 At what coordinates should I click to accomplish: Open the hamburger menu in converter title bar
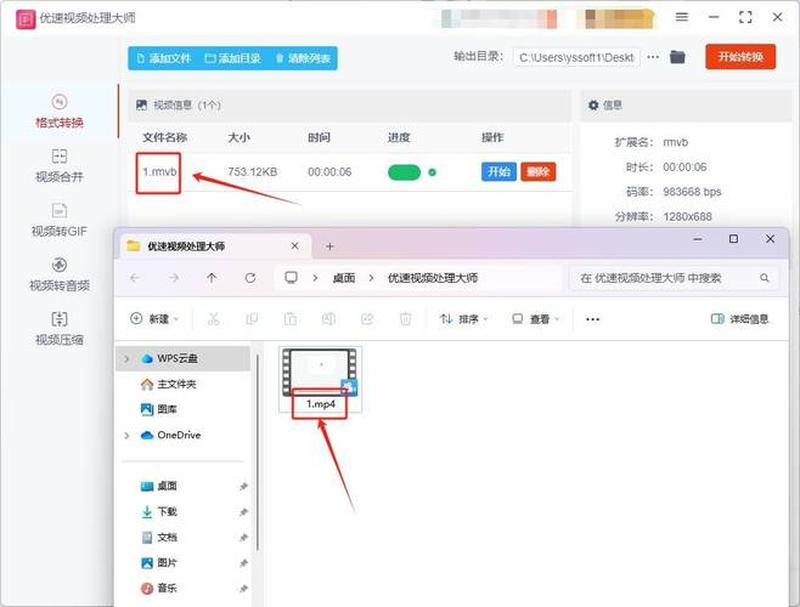point(682,17)
